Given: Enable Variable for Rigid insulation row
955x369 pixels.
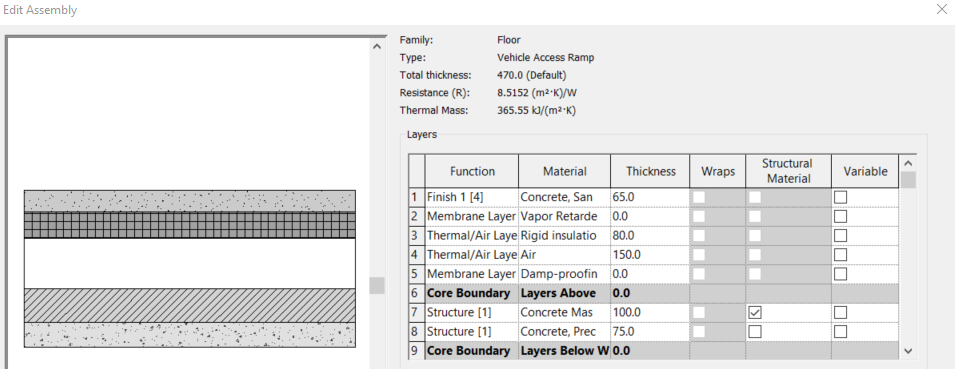Looking at the screenshot, I should pos(840,236).
